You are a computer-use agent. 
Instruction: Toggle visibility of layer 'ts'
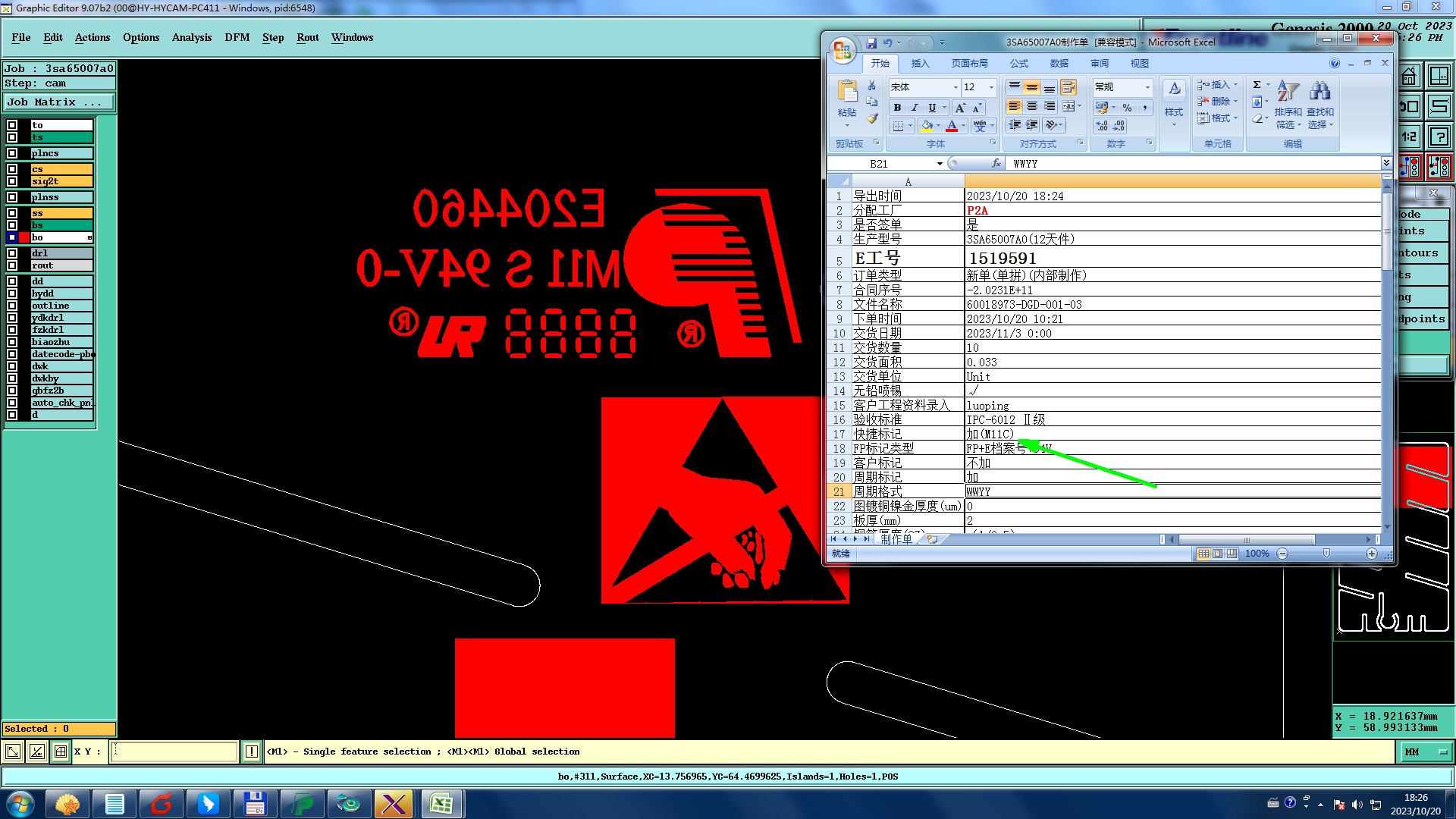click(12, 137)
